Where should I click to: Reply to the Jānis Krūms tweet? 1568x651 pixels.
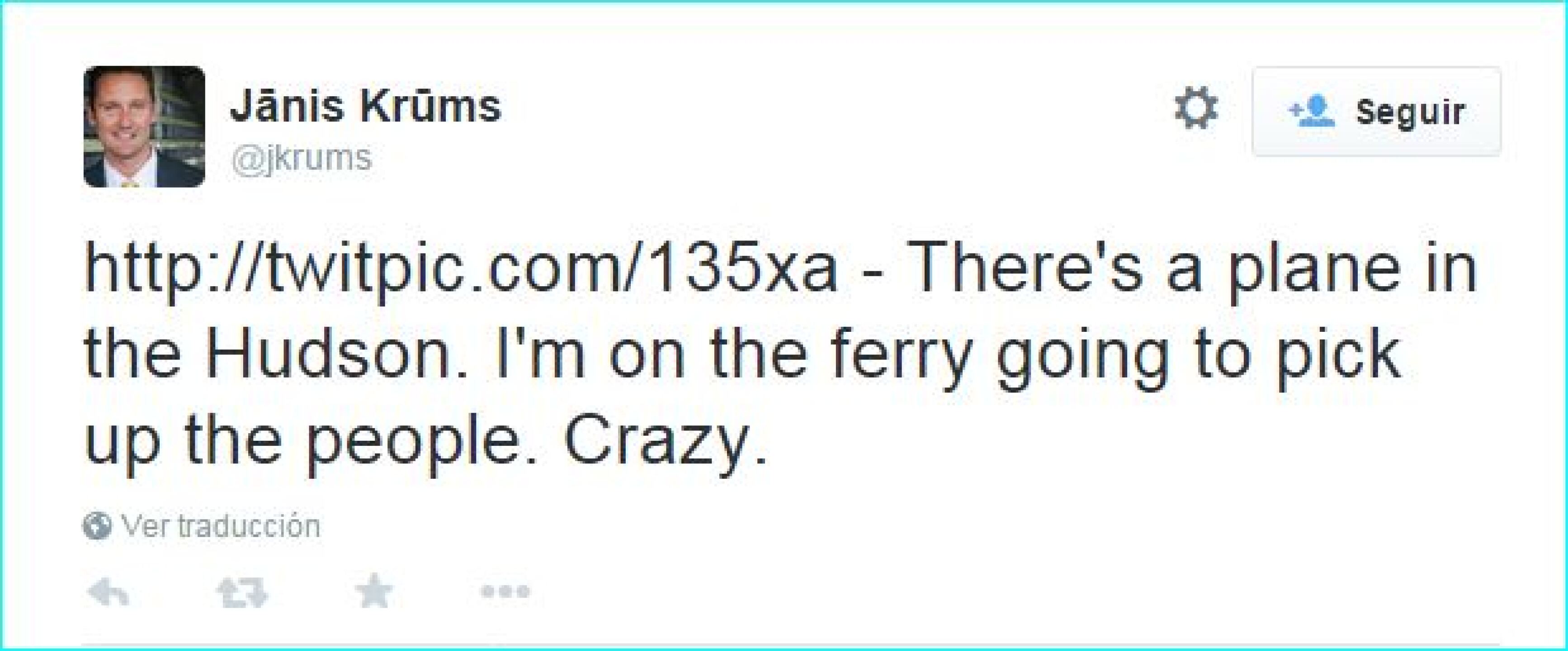109,591
